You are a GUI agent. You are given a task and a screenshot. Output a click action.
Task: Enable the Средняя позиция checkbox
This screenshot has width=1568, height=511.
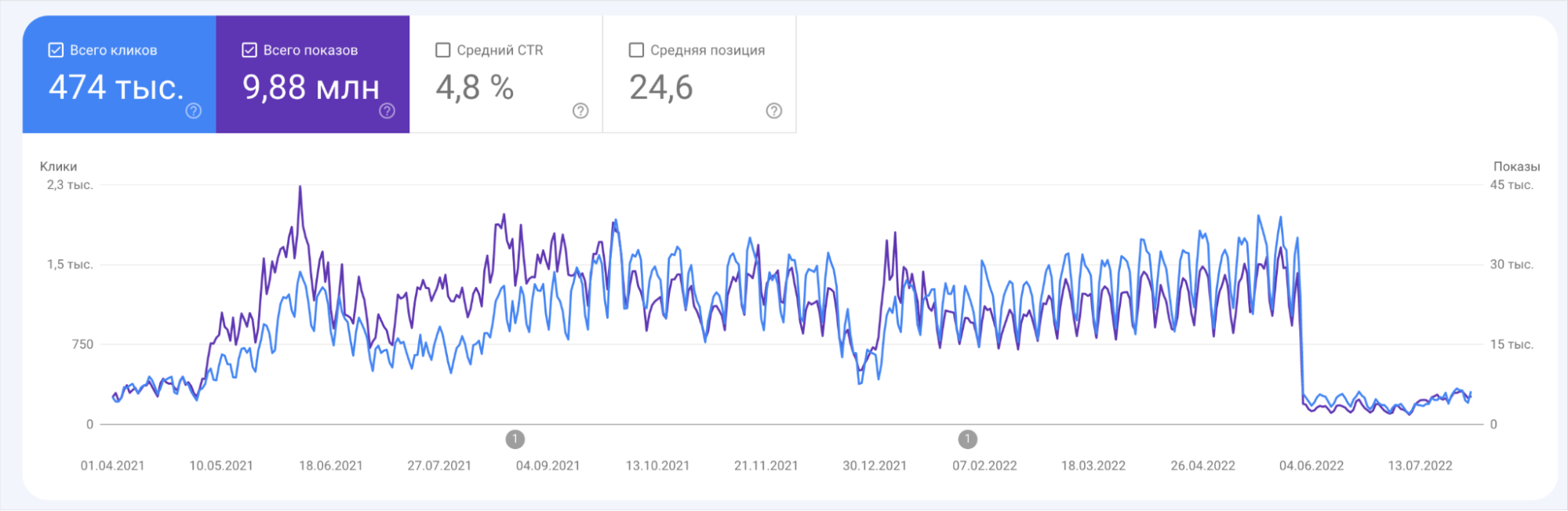(x=636, y=50)
